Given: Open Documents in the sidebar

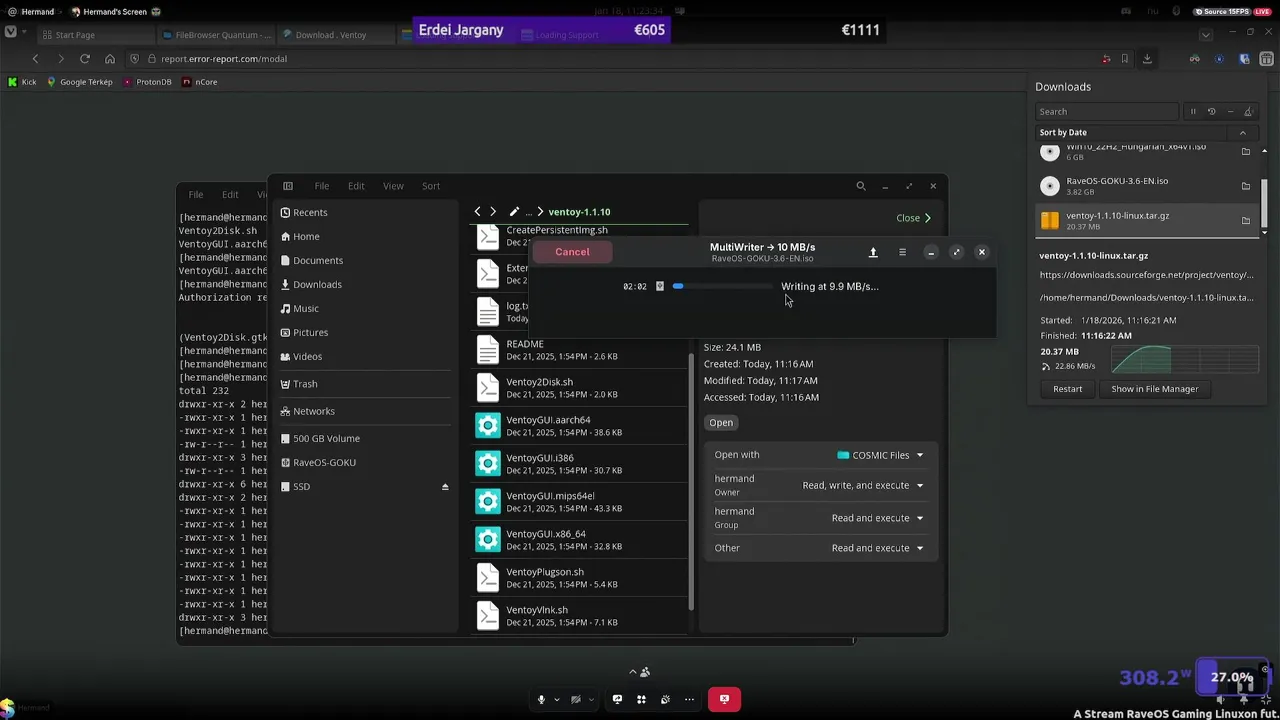Looking at the screenshot, I should [363, 260].
